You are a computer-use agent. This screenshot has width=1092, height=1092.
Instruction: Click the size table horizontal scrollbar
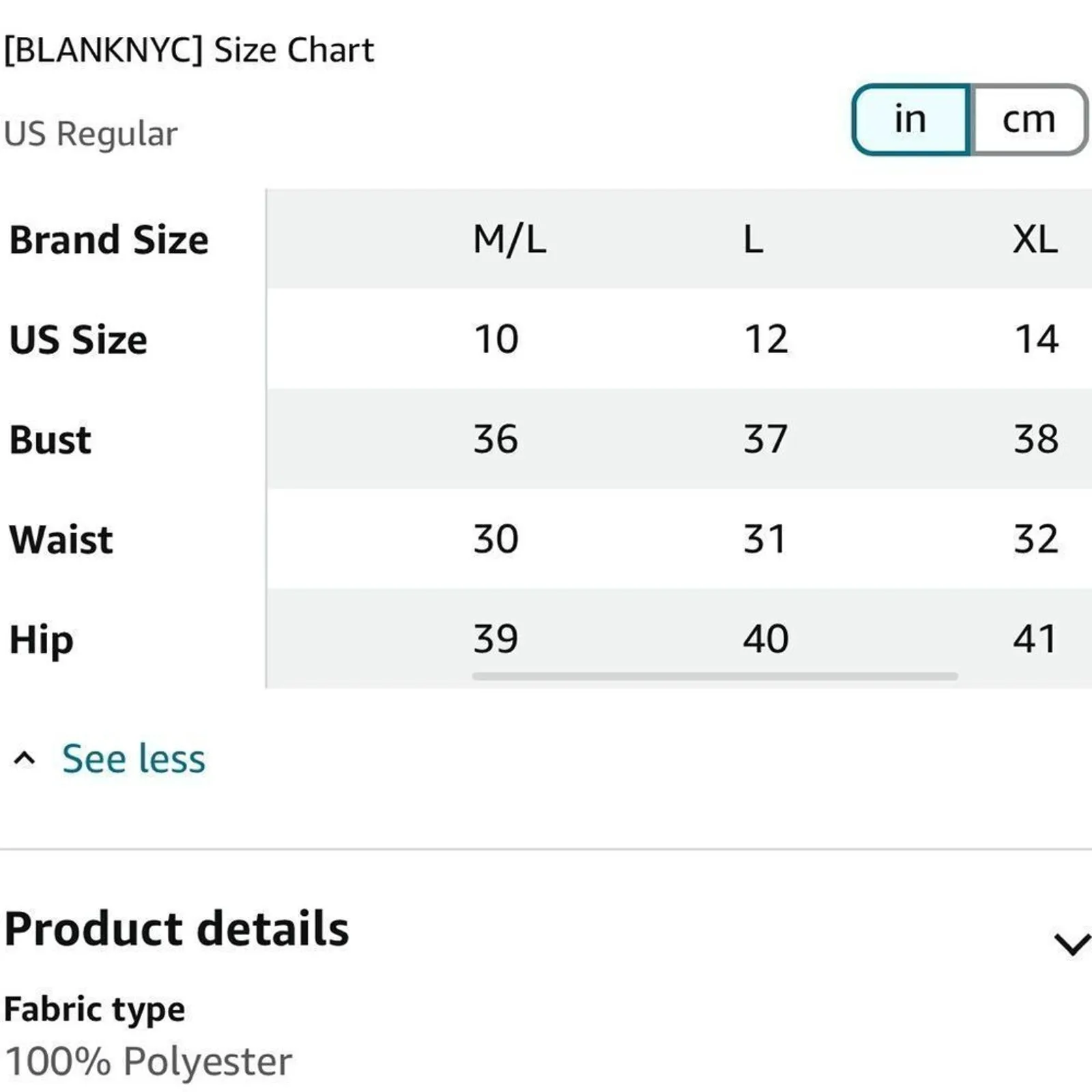[715, 676]
